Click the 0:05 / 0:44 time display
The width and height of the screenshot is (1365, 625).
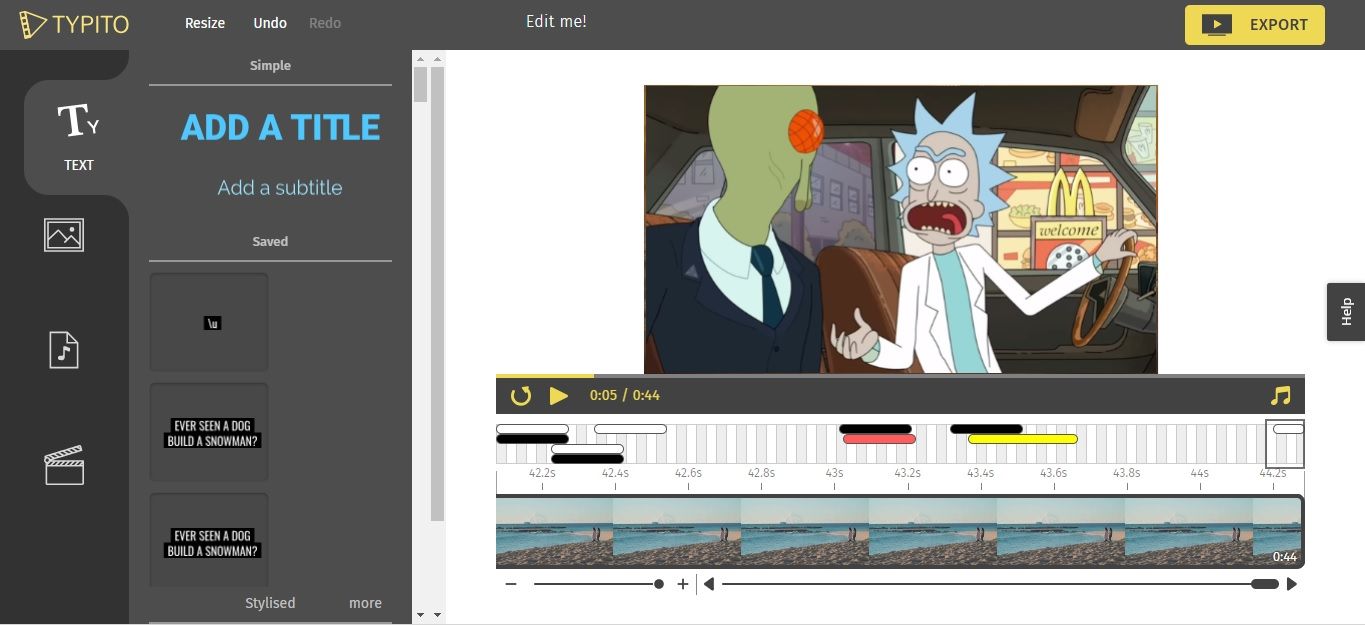pos(625,395)
